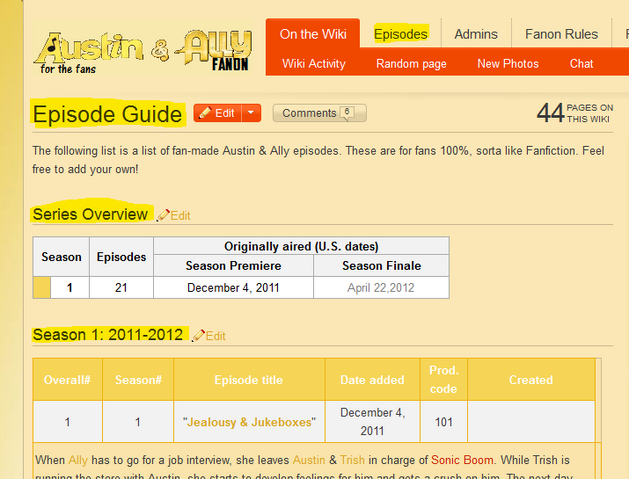629x479 pixels.
Task: Click the "Season Finale" header cell
Action: (x=381, y=266)
